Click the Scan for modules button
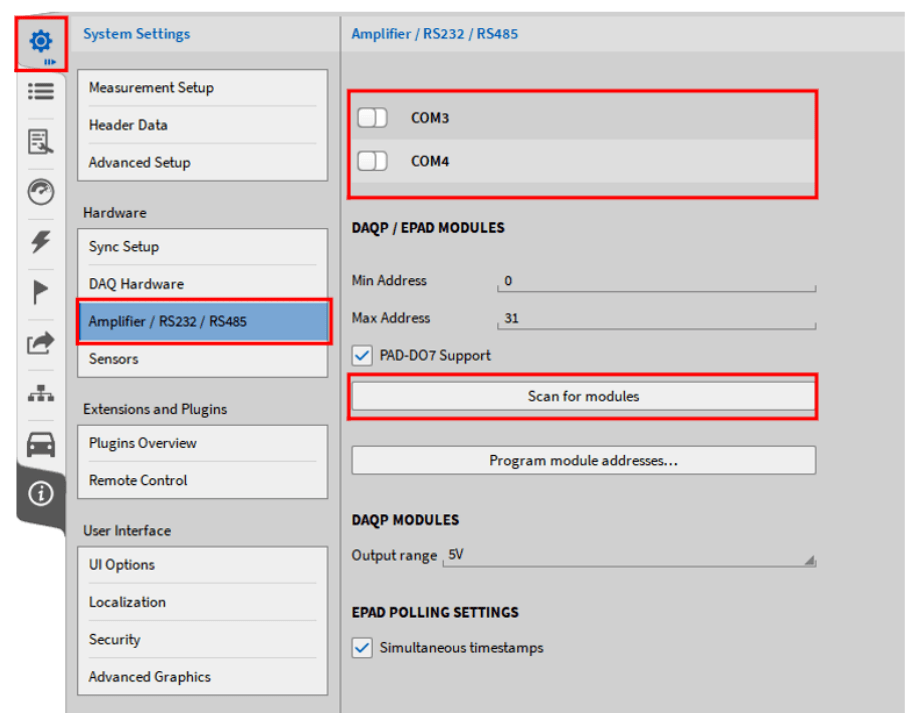This screenshot has height=721, width=917. [x=583, y=396]
